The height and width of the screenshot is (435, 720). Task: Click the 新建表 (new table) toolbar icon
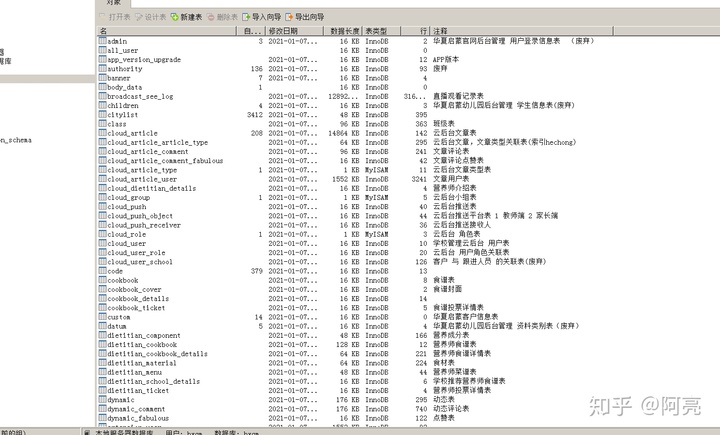point(174,17)
